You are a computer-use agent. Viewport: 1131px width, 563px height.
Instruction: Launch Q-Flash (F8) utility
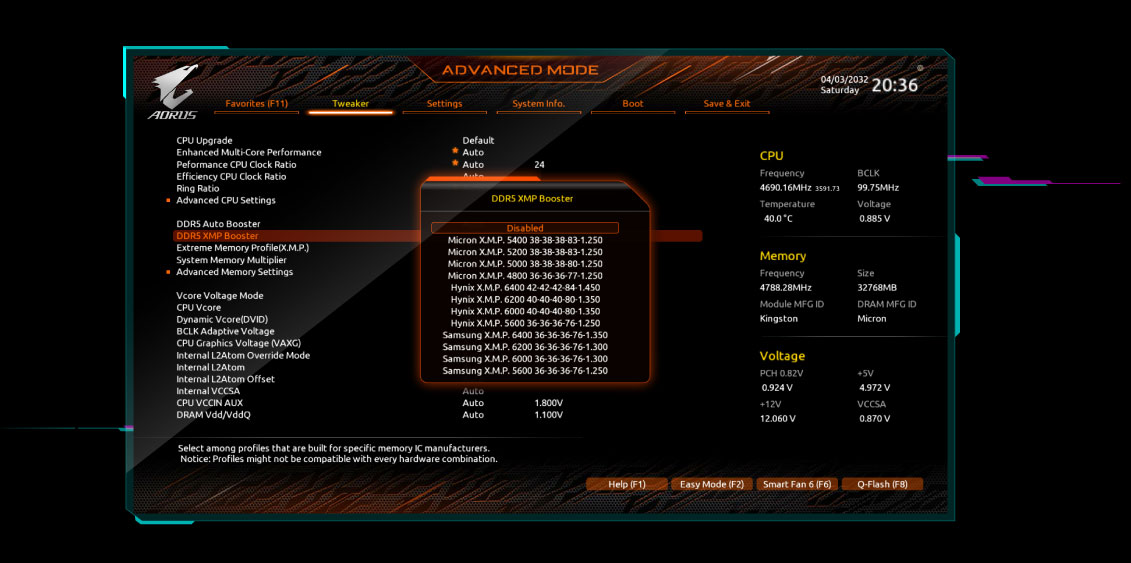point(882,484)
